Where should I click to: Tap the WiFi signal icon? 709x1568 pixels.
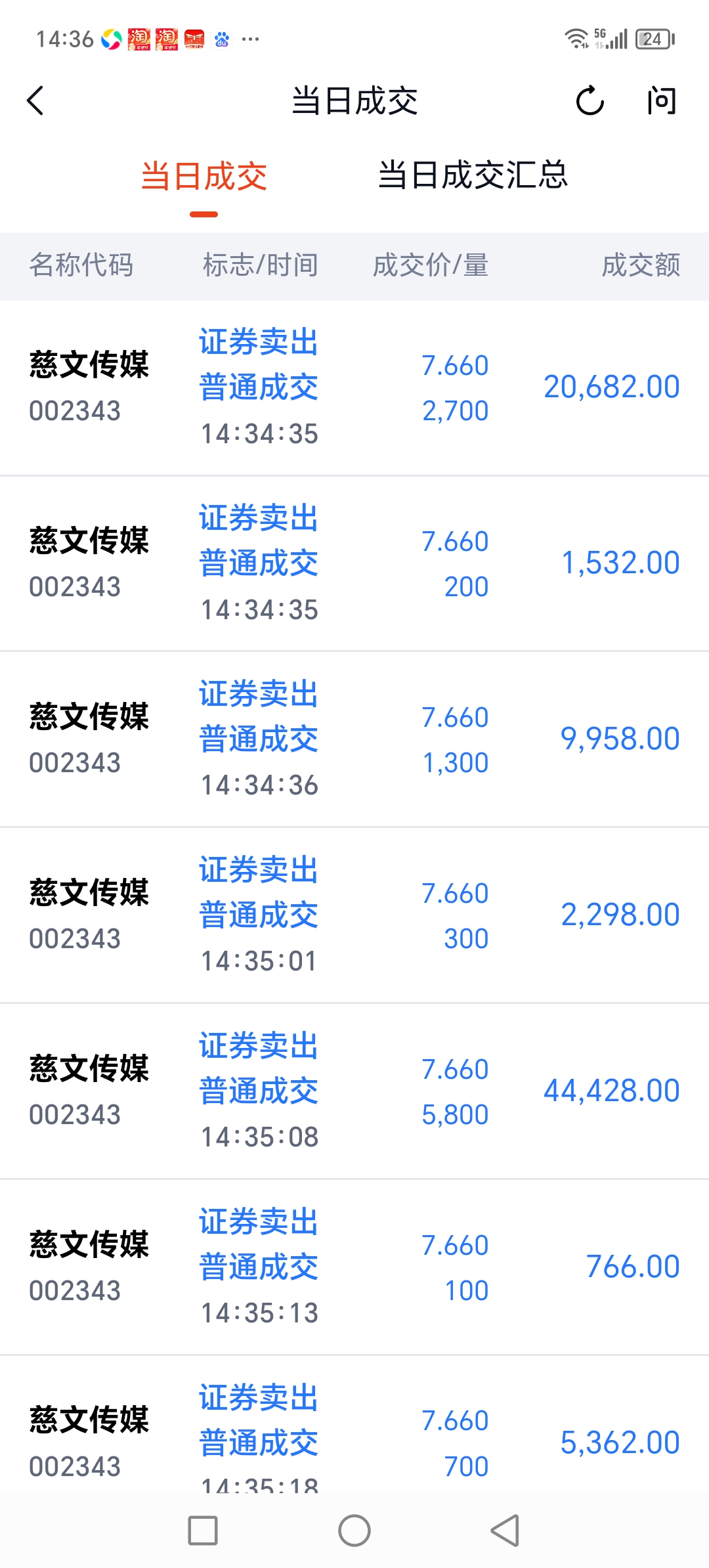(576, 39)
